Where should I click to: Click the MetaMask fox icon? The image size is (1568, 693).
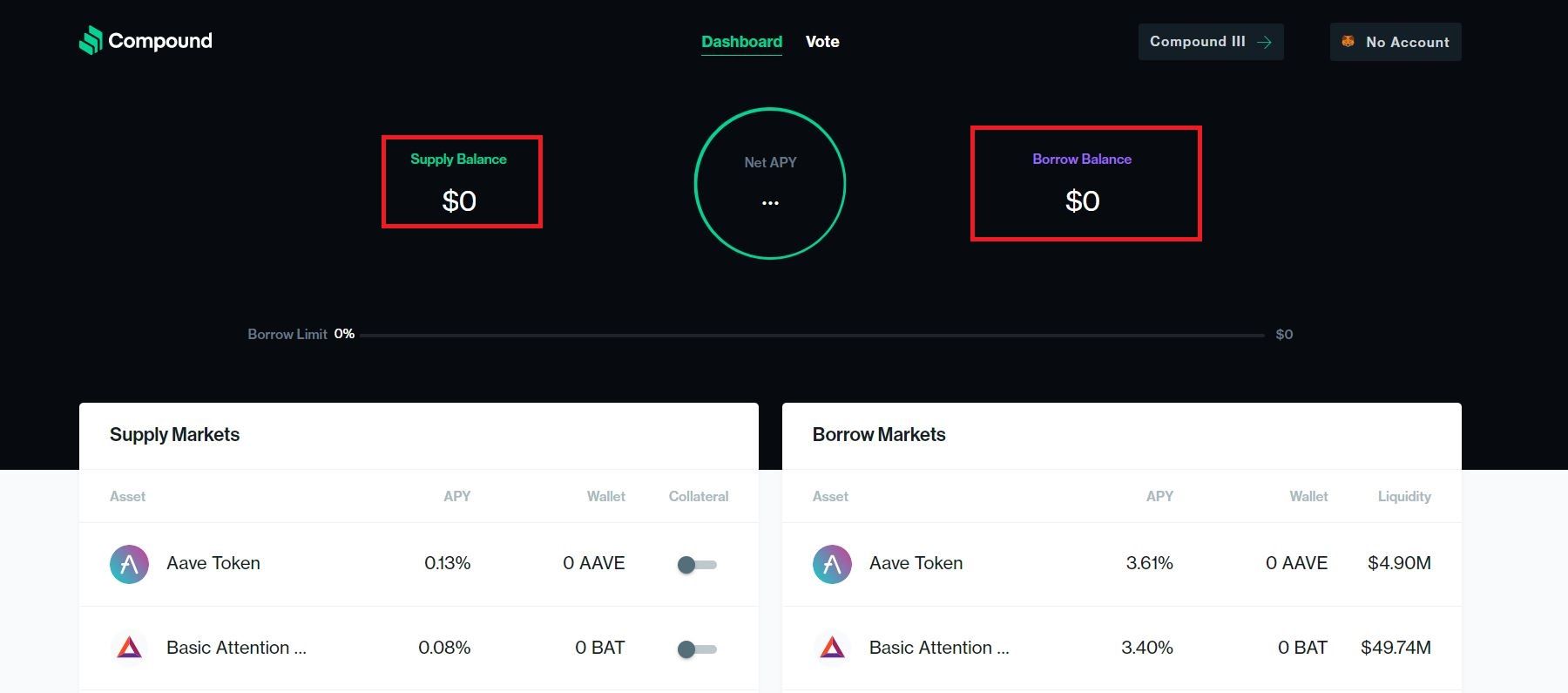[x=1348, y=41]
